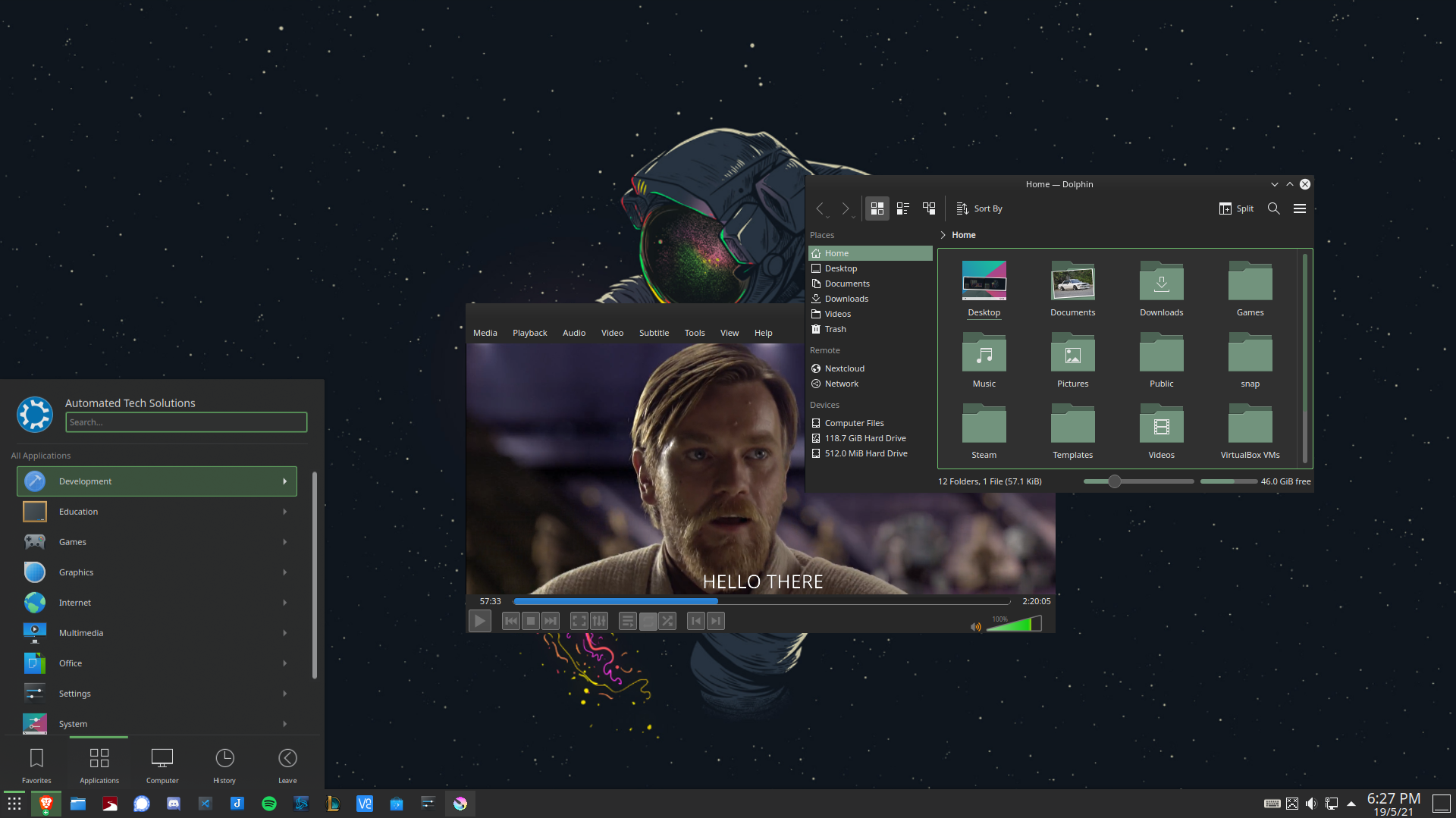The width and height of the screenshot is (1456, 818).
Task: Open Signal messenger from taskbar
Action: pyautogui.click(x=142, y=804)
